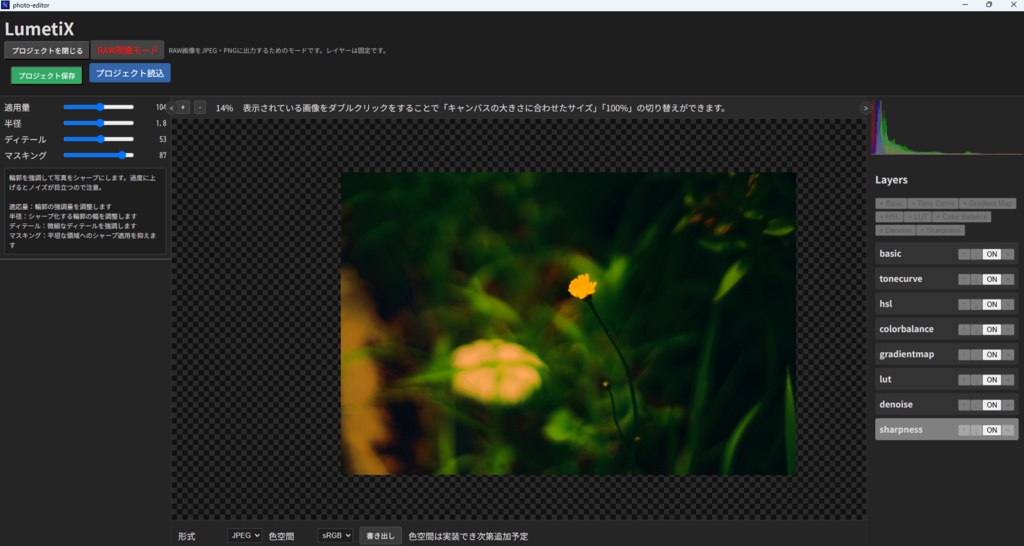Click the + Denoise add-layer button
This screenshot has width=1024, height=546.
(895, 230)
